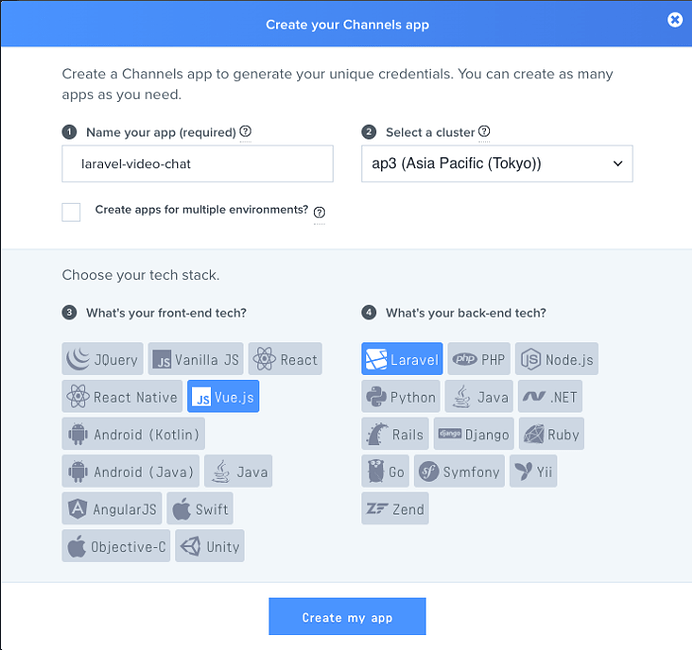
Task: Toggle the selected Vue.js front-end option
Action: (223, 396)
